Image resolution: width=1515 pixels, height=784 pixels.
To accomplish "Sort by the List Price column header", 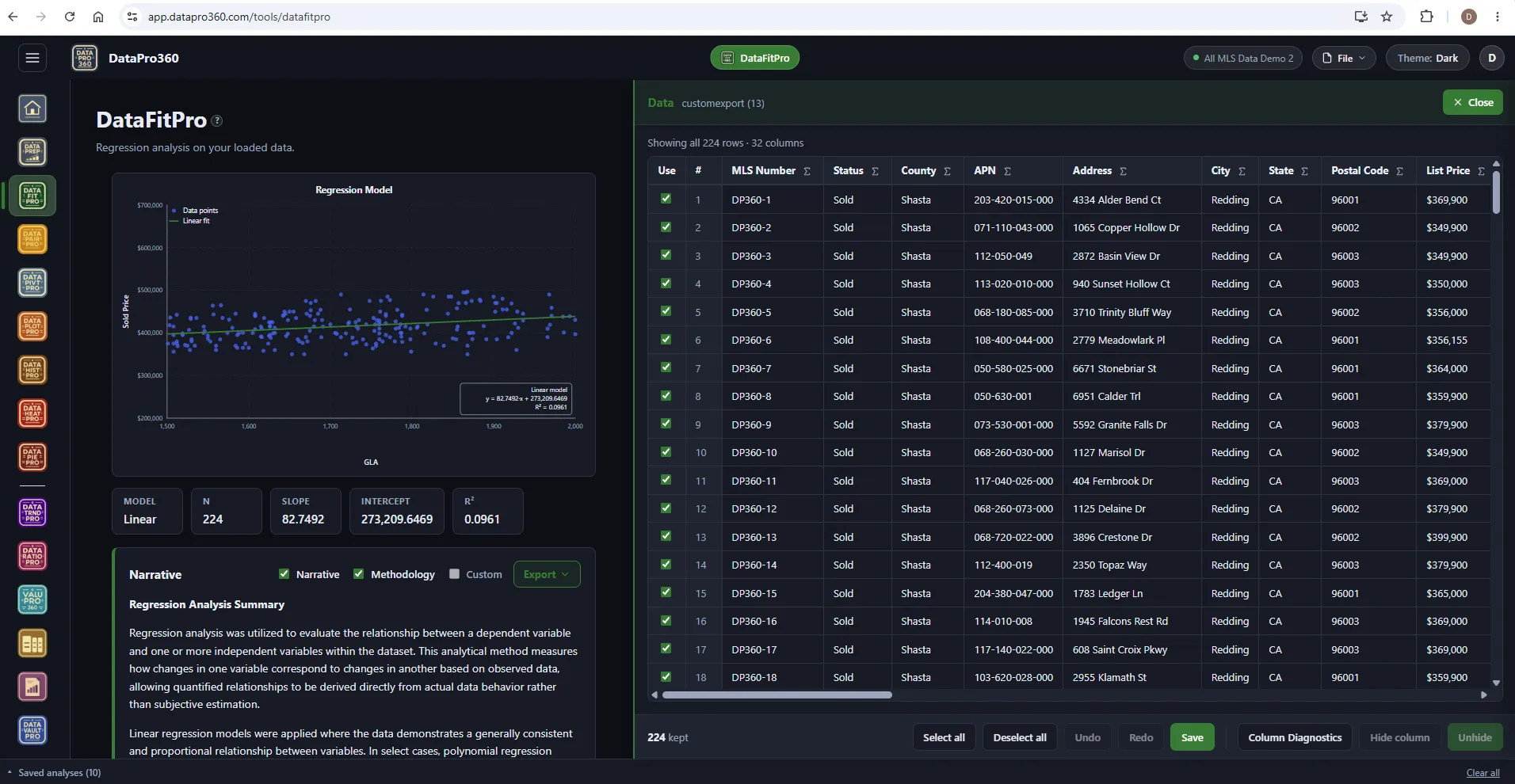I will pyautogui.click(x=1448, y=170).
